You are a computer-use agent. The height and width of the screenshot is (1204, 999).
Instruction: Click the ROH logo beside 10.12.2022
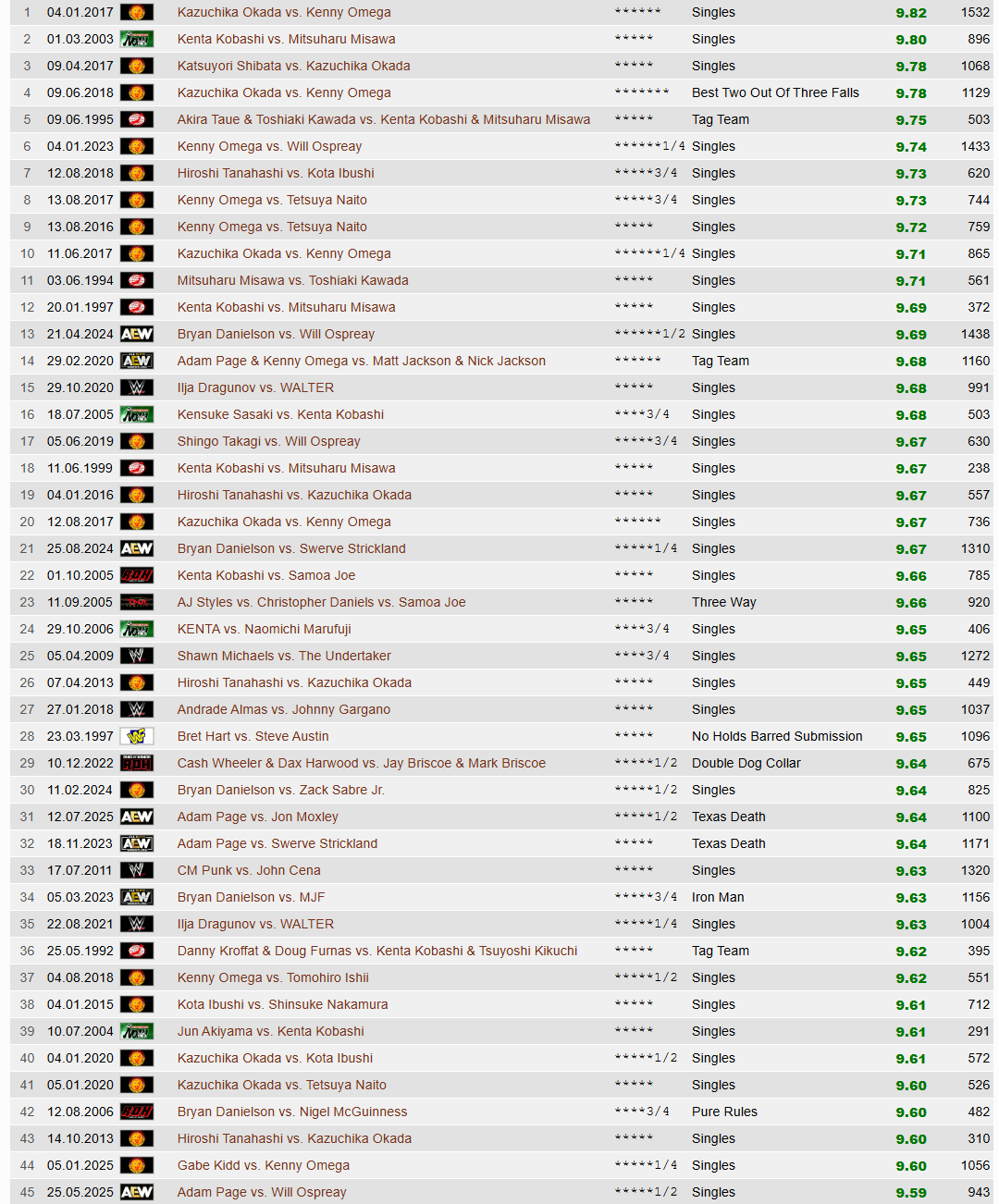coord(137,764)
